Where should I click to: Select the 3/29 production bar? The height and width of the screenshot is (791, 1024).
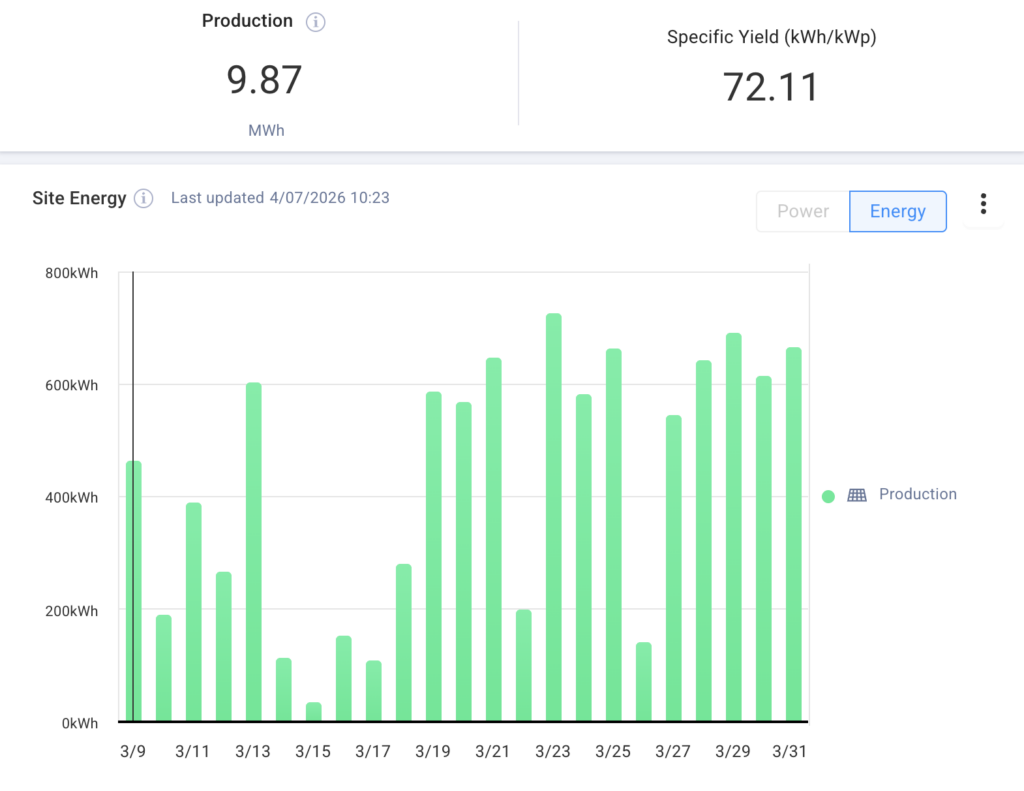click(733, 527)
